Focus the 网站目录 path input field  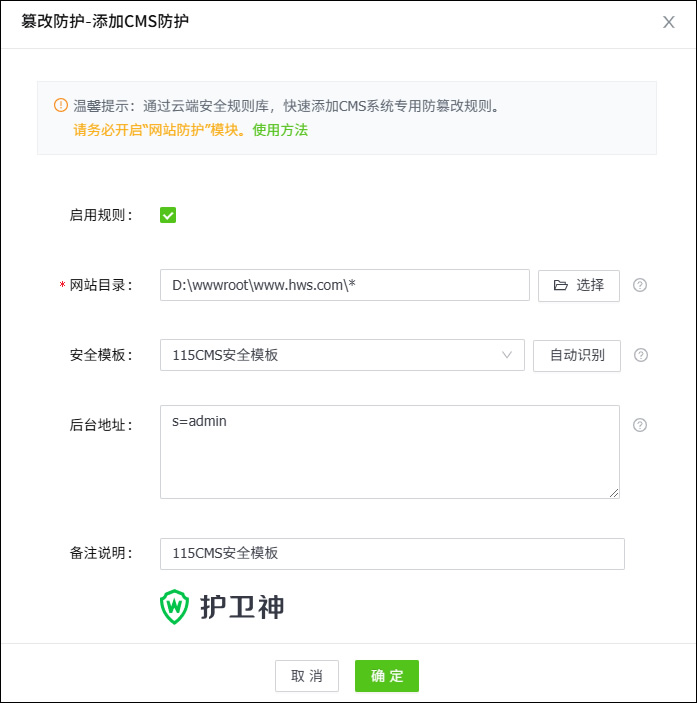[344, 285]
